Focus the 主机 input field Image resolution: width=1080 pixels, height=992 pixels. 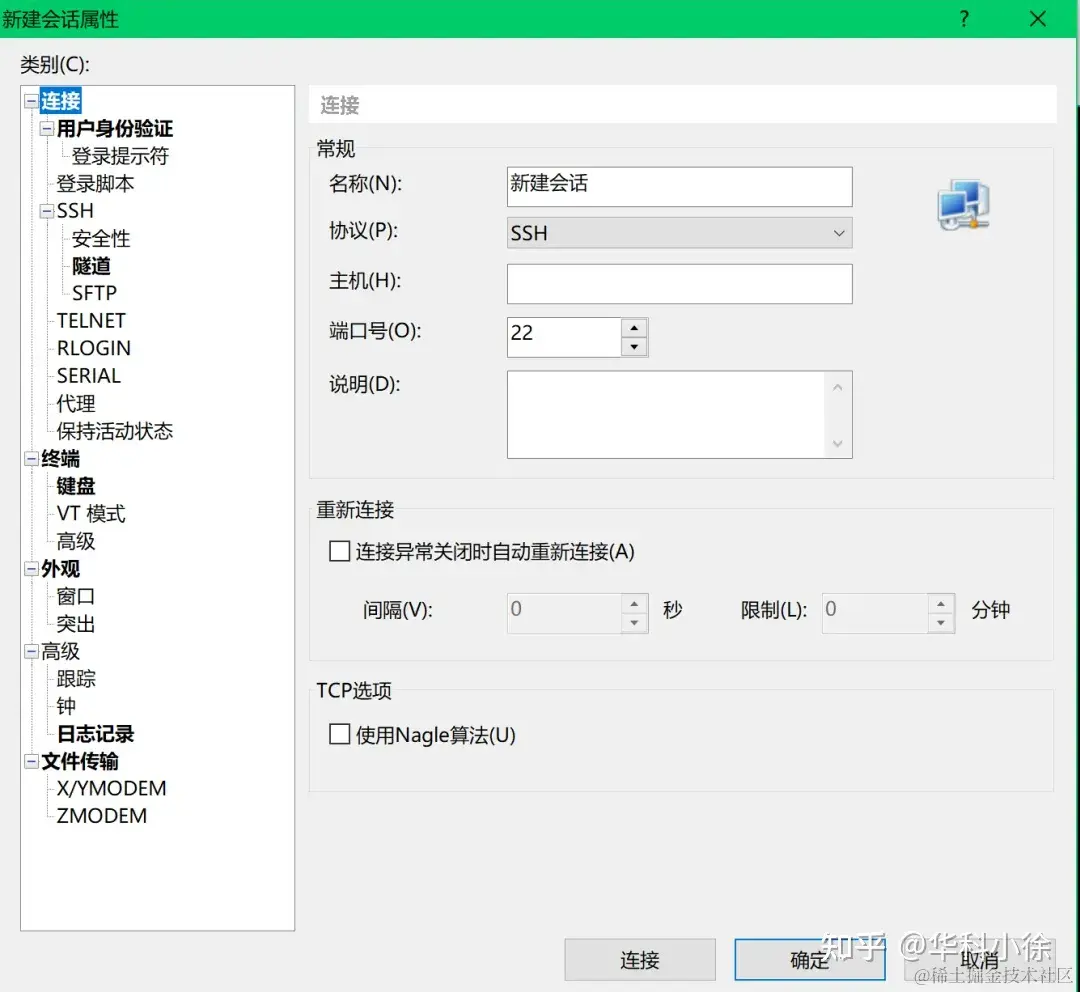click(x=679, y=284)
